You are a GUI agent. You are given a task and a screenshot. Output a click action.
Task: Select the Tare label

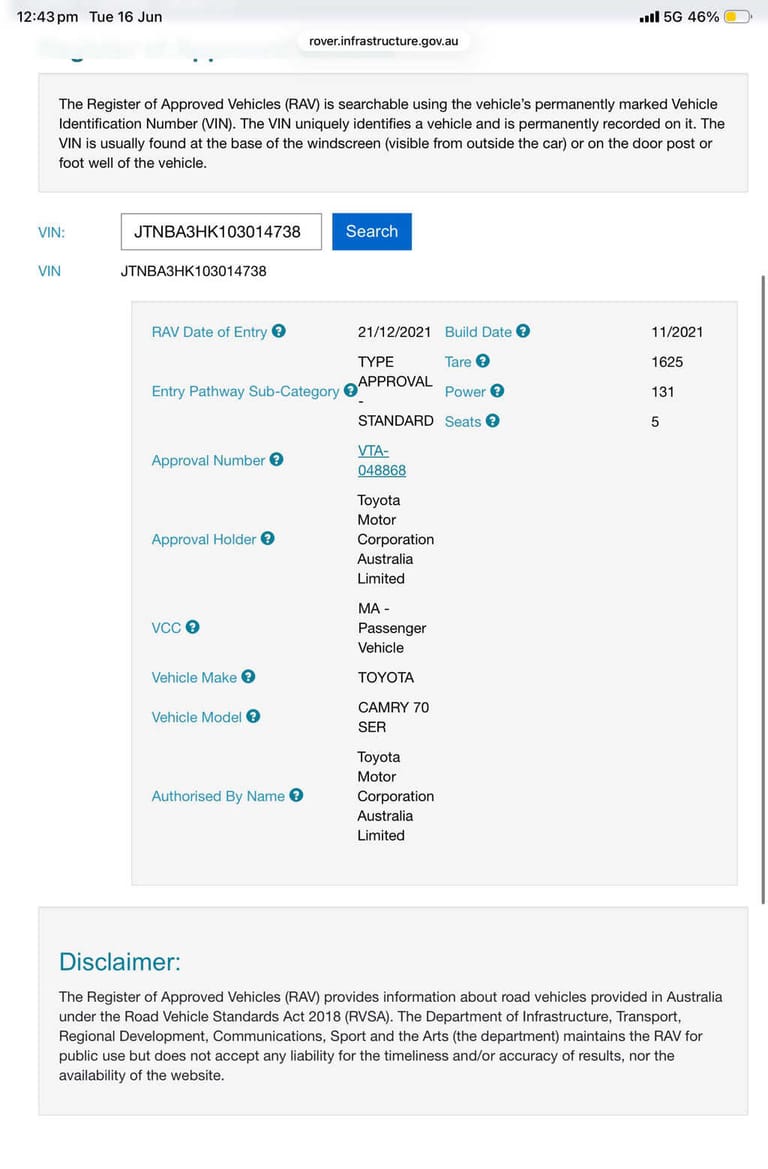click(458, 362)
